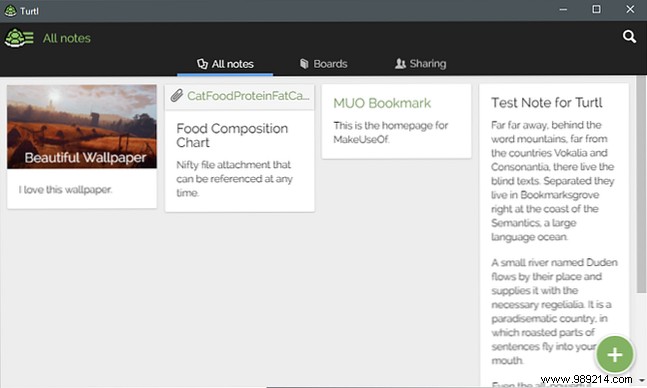Select the Food Composition Chart note title

click(232, 135)
